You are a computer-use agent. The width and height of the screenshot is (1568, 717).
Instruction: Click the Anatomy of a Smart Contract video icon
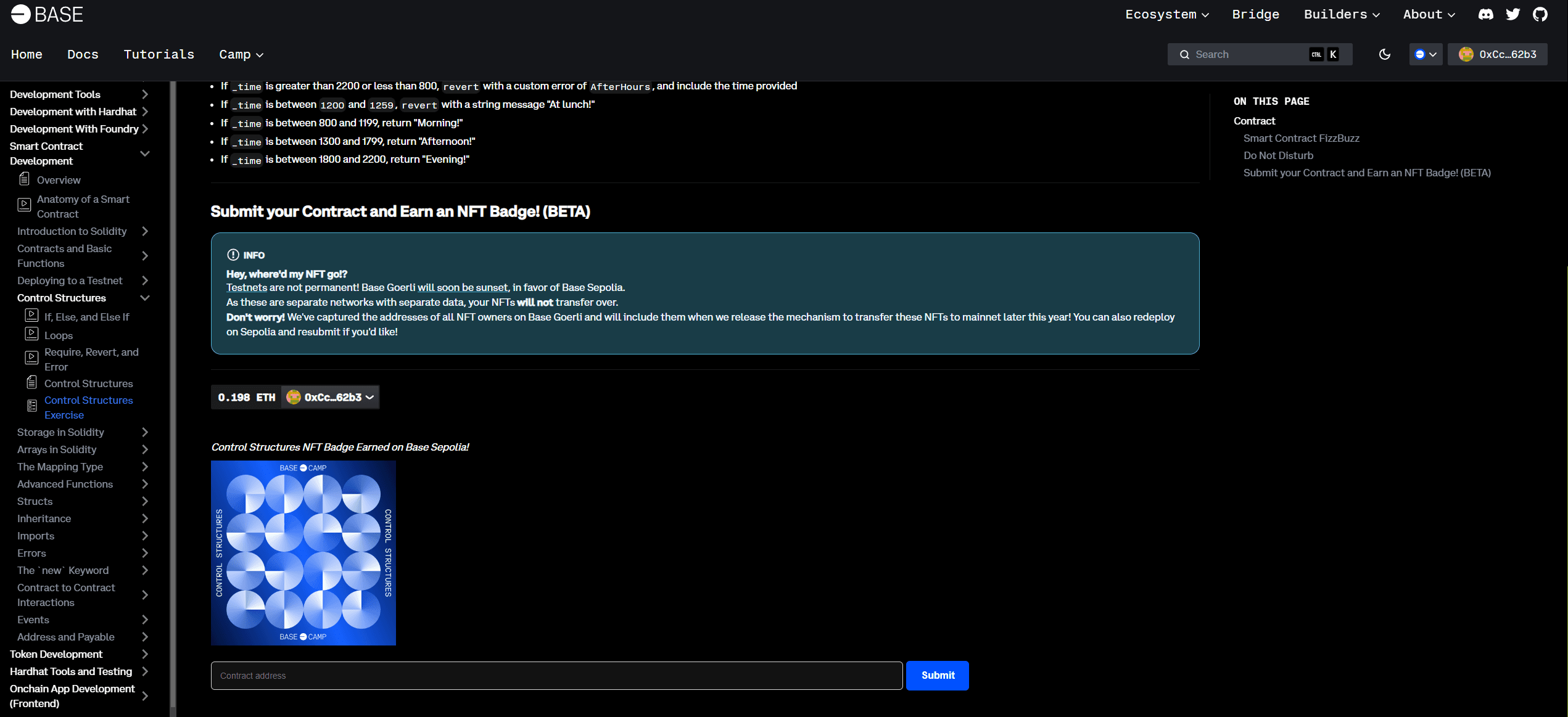[x=24, y=205]
